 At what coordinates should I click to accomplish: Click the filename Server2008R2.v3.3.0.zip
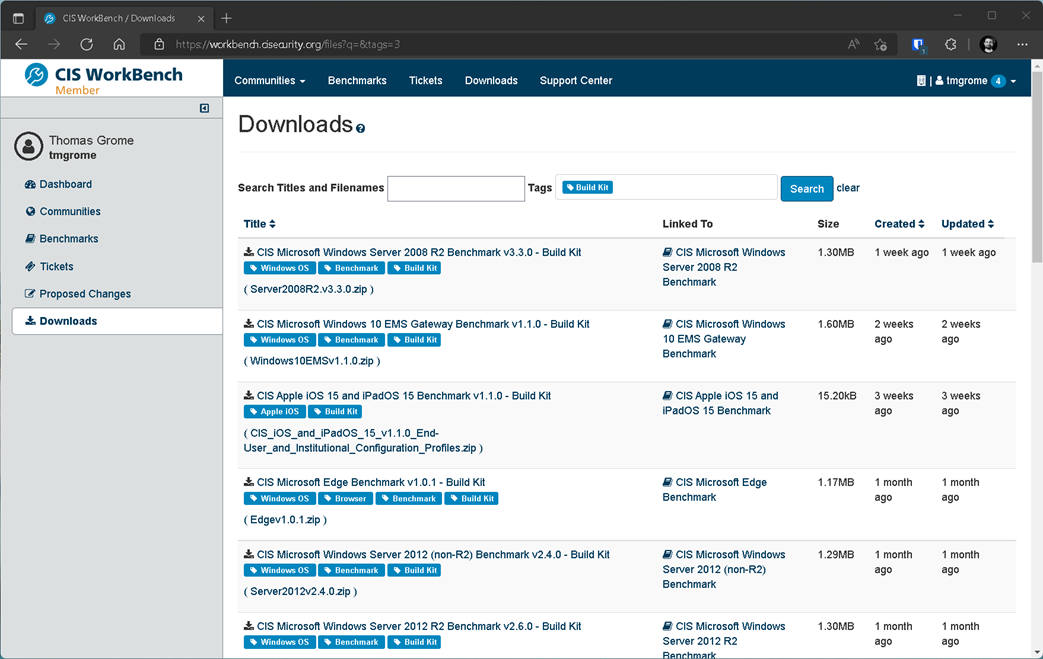(309, 289)
